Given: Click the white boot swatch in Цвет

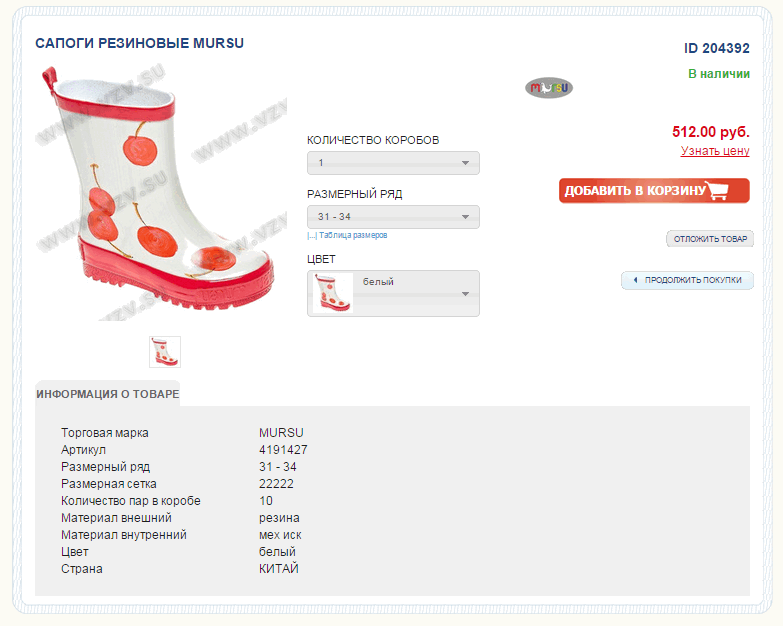Looking at the screenshot, I should [x=333, y=293].
